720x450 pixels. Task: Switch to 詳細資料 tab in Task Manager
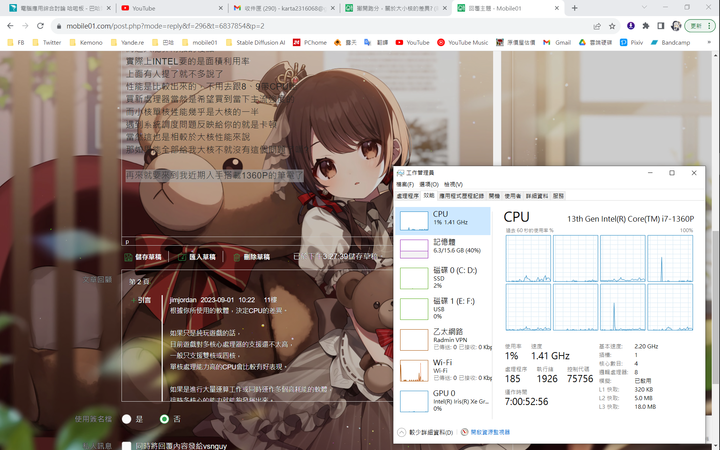(537, 196)
